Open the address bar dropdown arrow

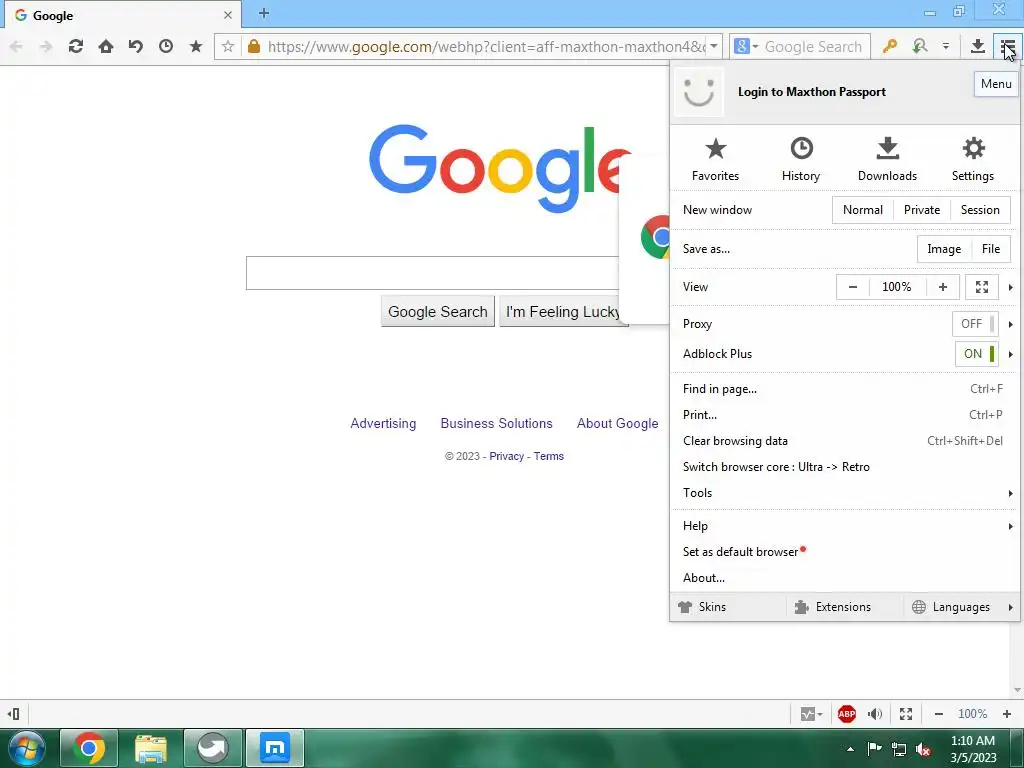coord(714,46)
